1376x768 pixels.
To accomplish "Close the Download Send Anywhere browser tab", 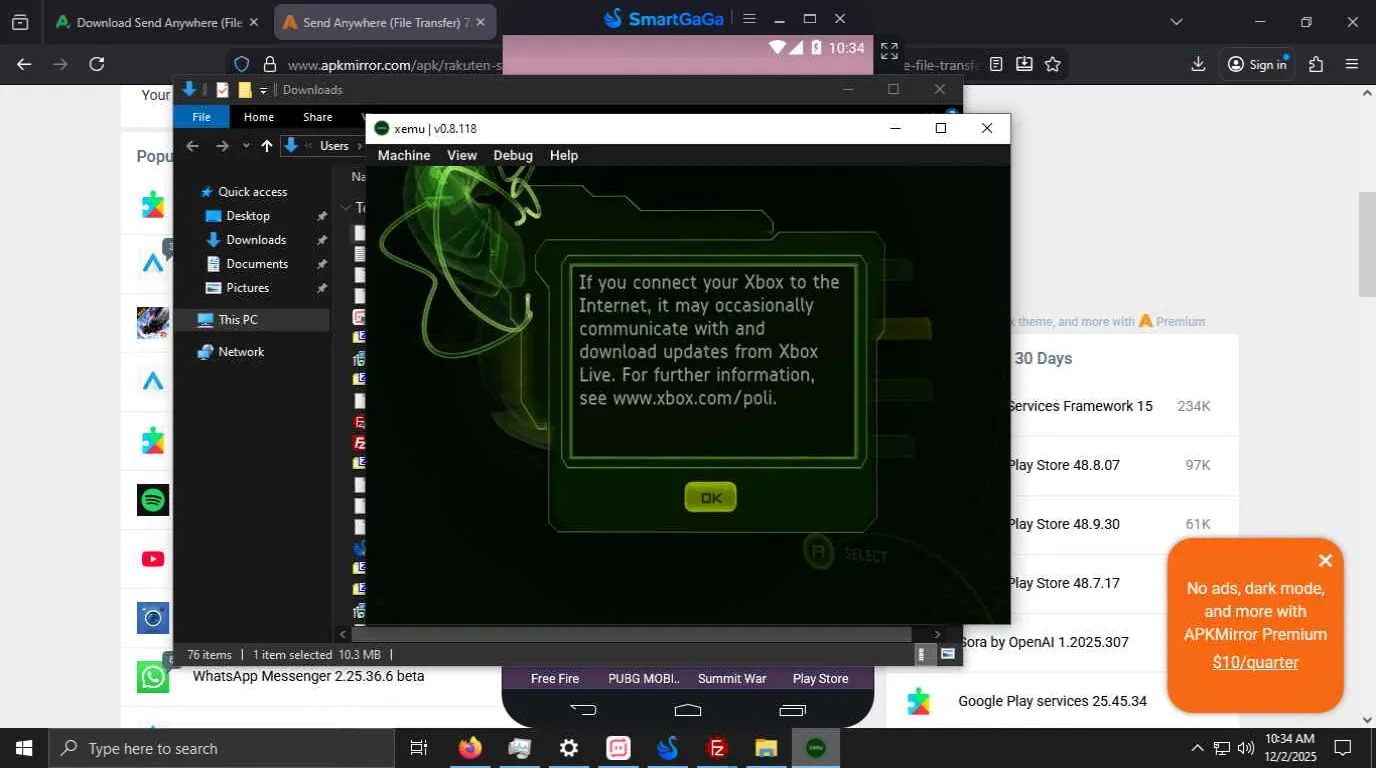I will pyautogui.click(x=253, y=22).
